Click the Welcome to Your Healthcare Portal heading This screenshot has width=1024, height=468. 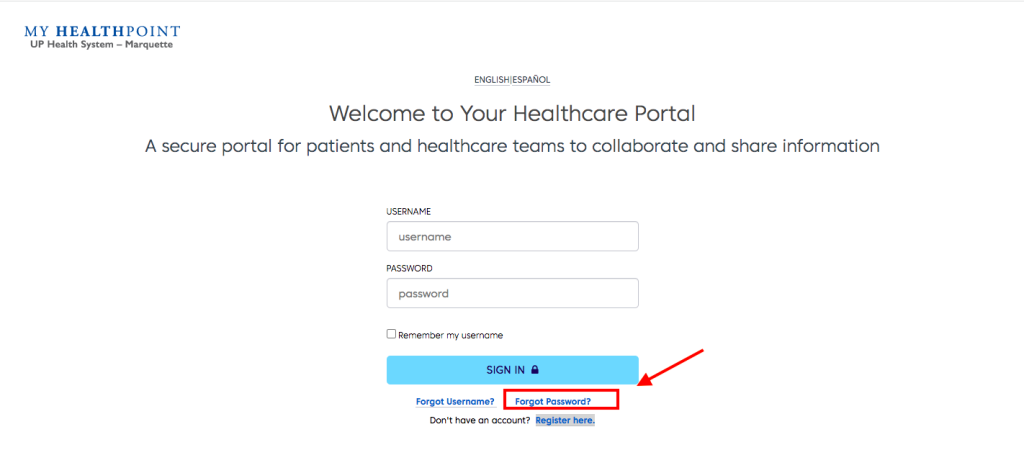pyautogui.click(x=512, y=114)
